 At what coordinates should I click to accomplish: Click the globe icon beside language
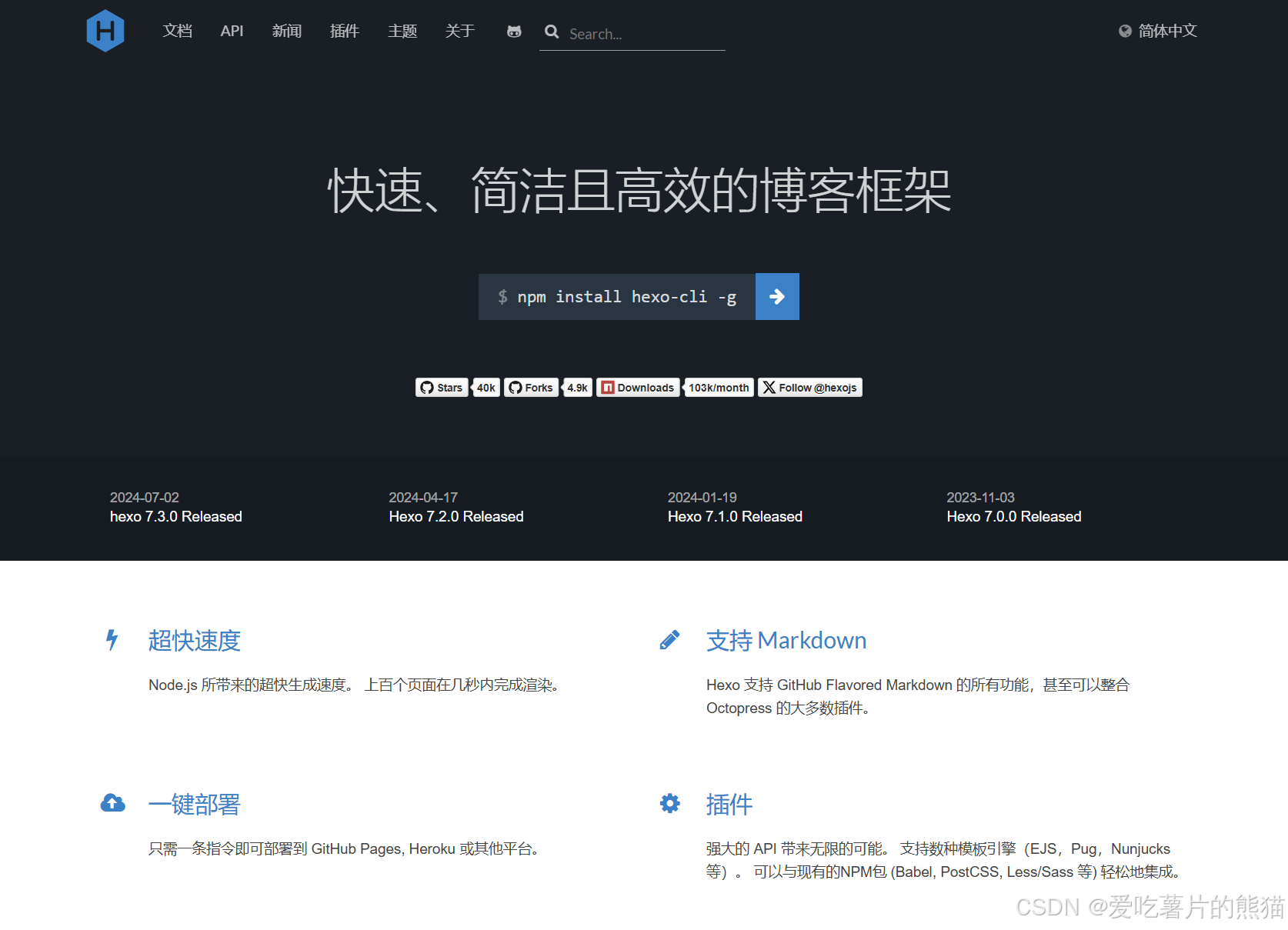(x=1125, y=31)
